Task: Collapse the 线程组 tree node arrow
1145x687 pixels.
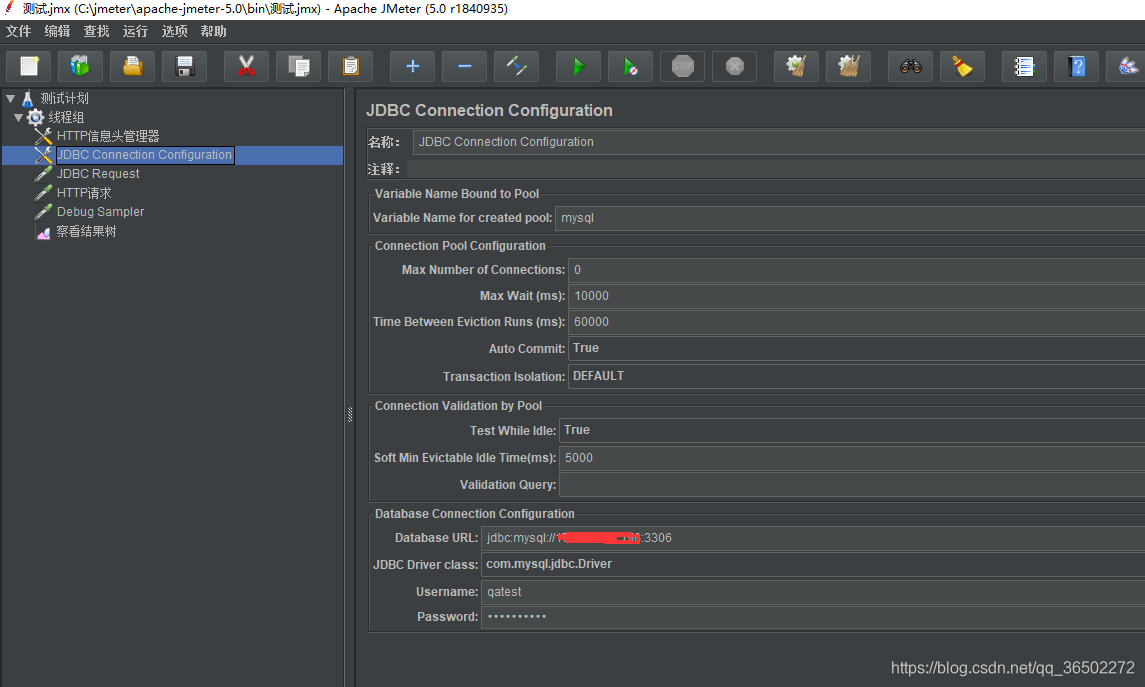Action: click(18, 117)
